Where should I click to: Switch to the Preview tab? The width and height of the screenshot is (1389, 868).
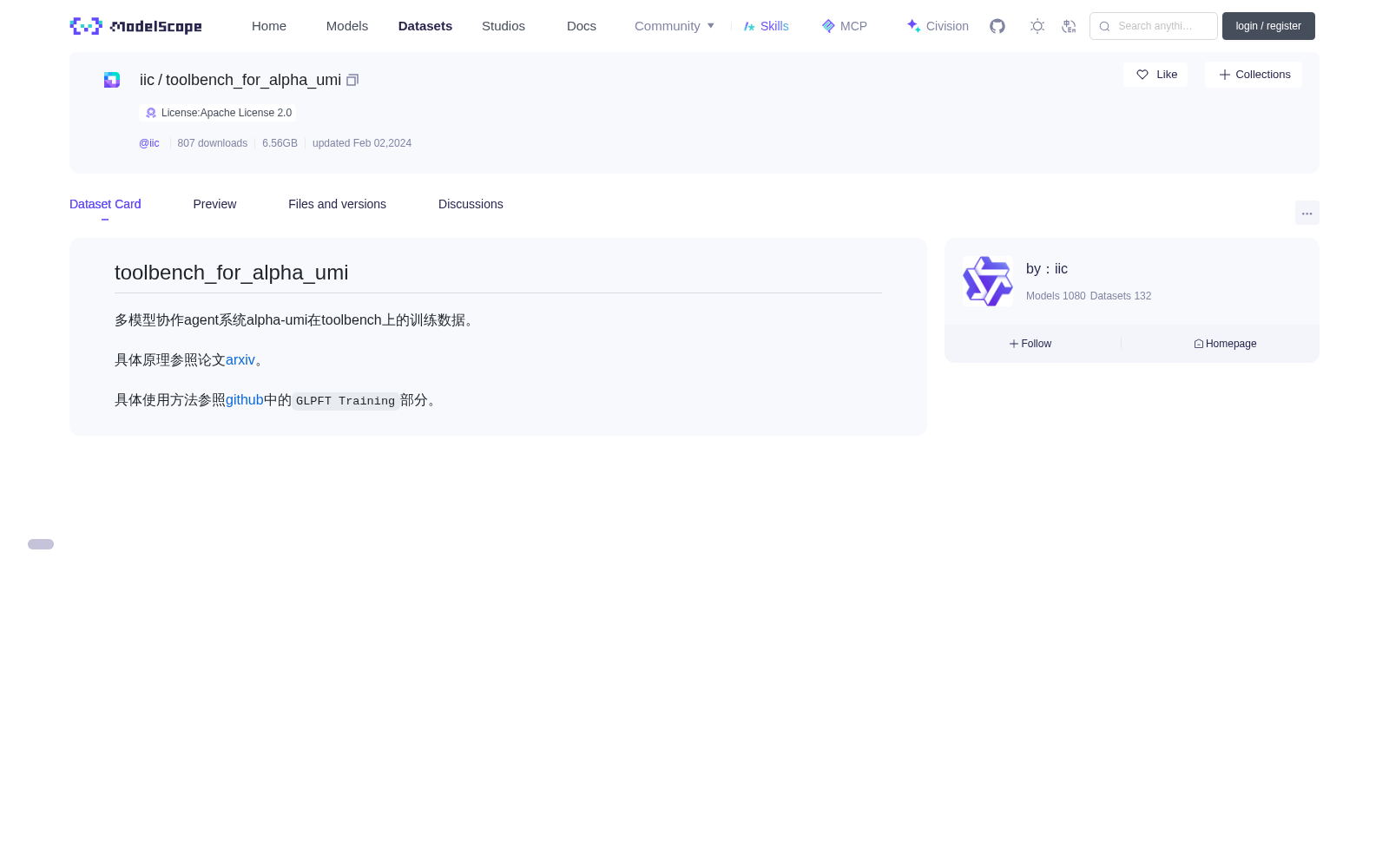(x=214, y=204)
